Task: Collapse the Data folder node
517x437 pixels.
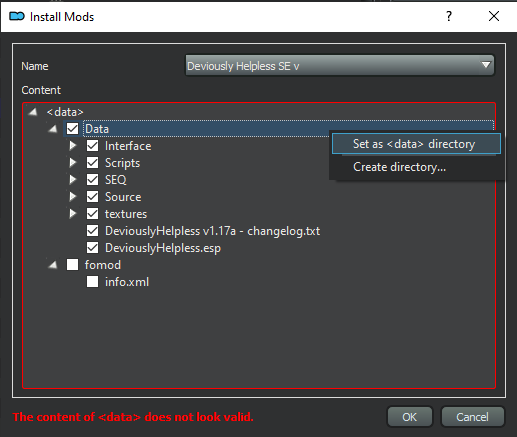Action: point(53,129)
